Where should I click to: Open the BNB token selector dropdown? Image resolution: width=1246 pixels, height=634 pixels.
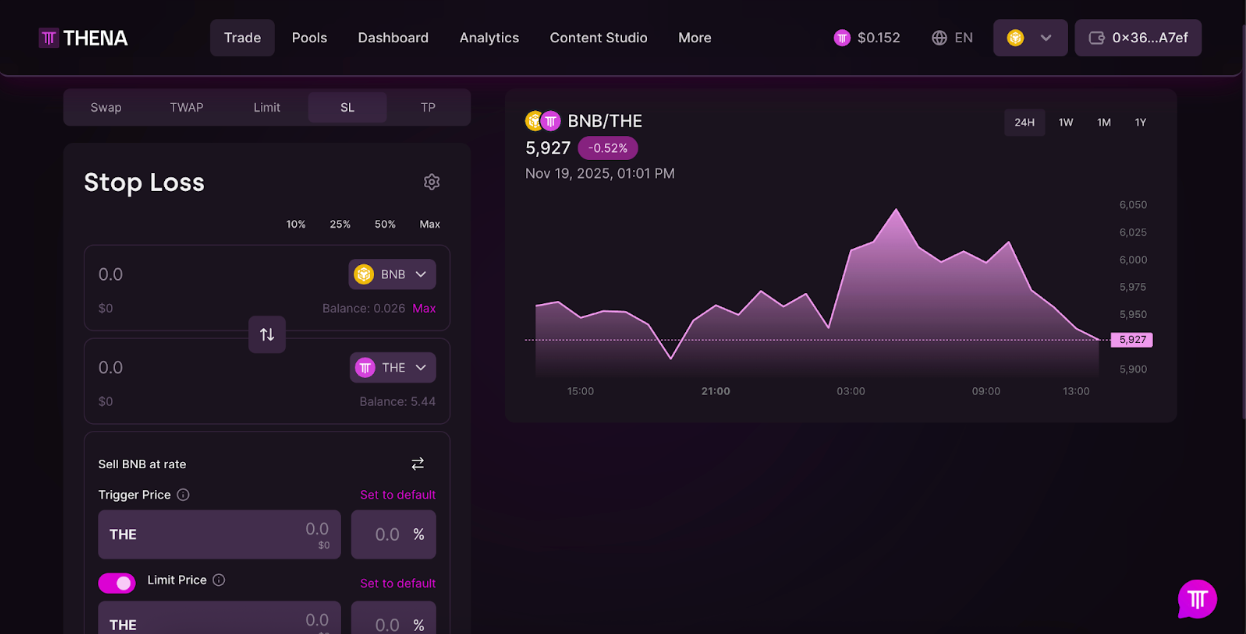[x=392, y=273]
